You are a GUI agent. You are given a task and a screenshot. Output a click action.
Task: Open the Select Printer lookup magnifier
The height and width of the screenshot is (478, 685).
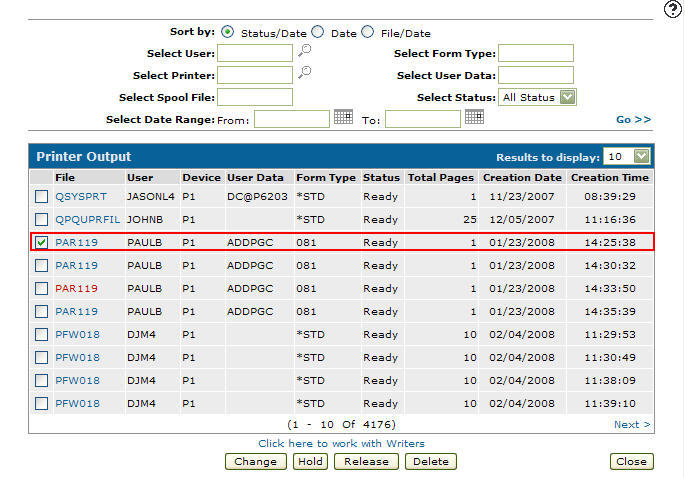pyautogui.click(x=304, y=73)
